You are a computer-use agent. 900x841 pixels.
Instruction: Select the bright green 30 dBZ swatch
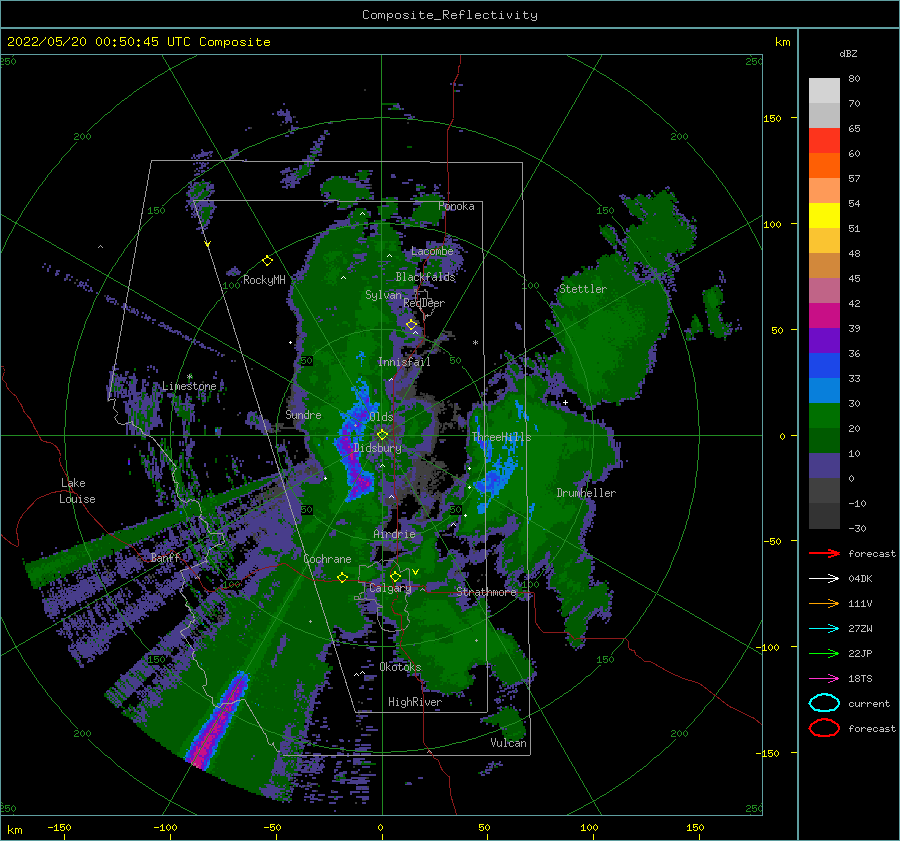[x=824, y=416]
